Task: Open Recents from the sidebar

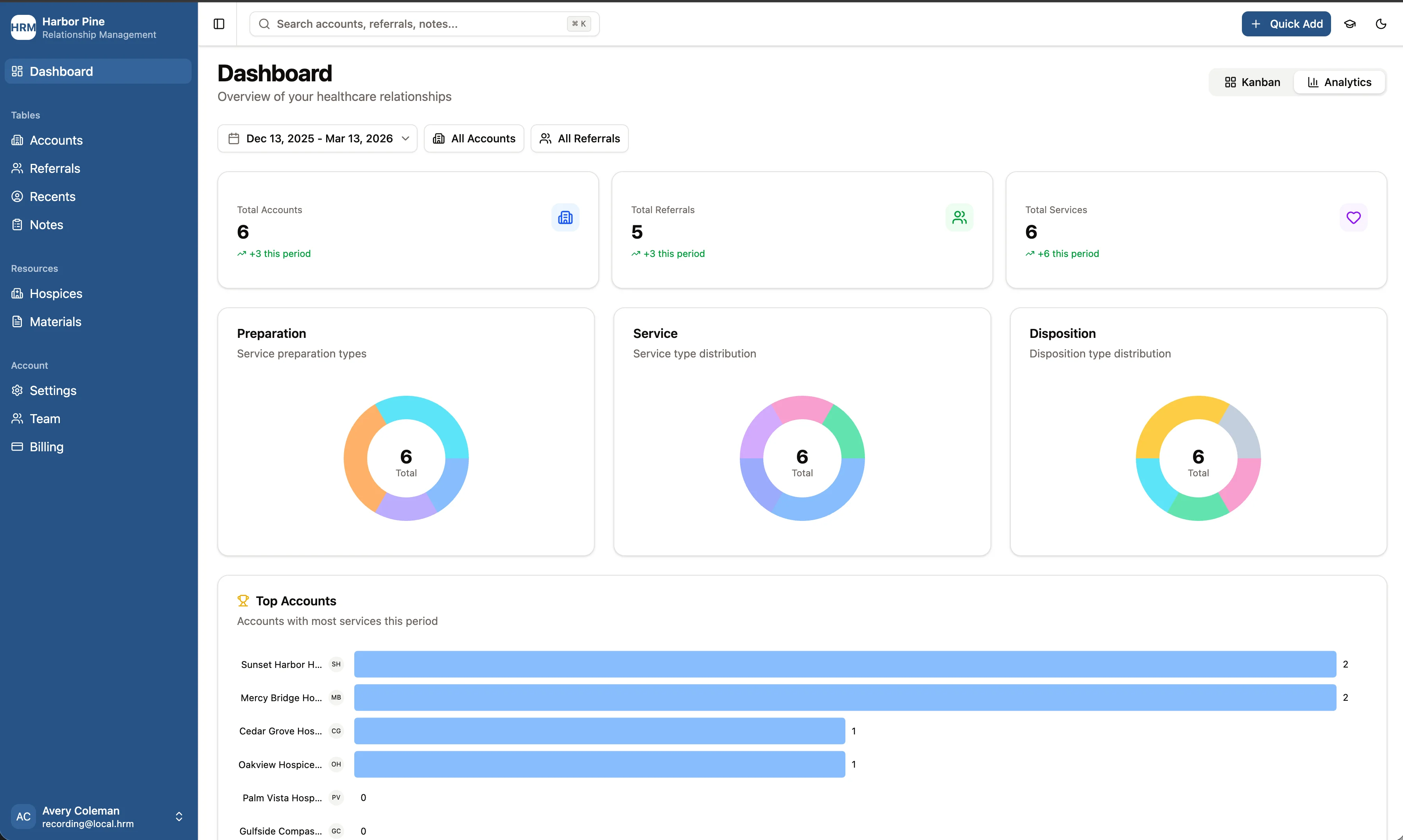Action: 53,196
